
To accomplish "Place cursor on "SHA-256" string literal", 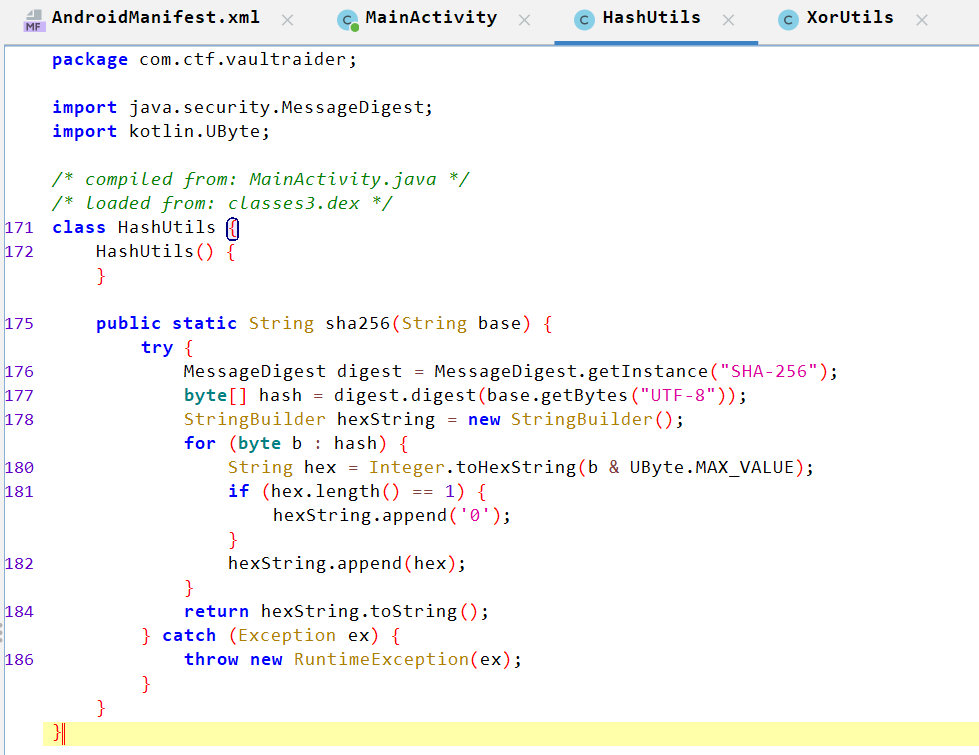I will (x=770, y=371).
